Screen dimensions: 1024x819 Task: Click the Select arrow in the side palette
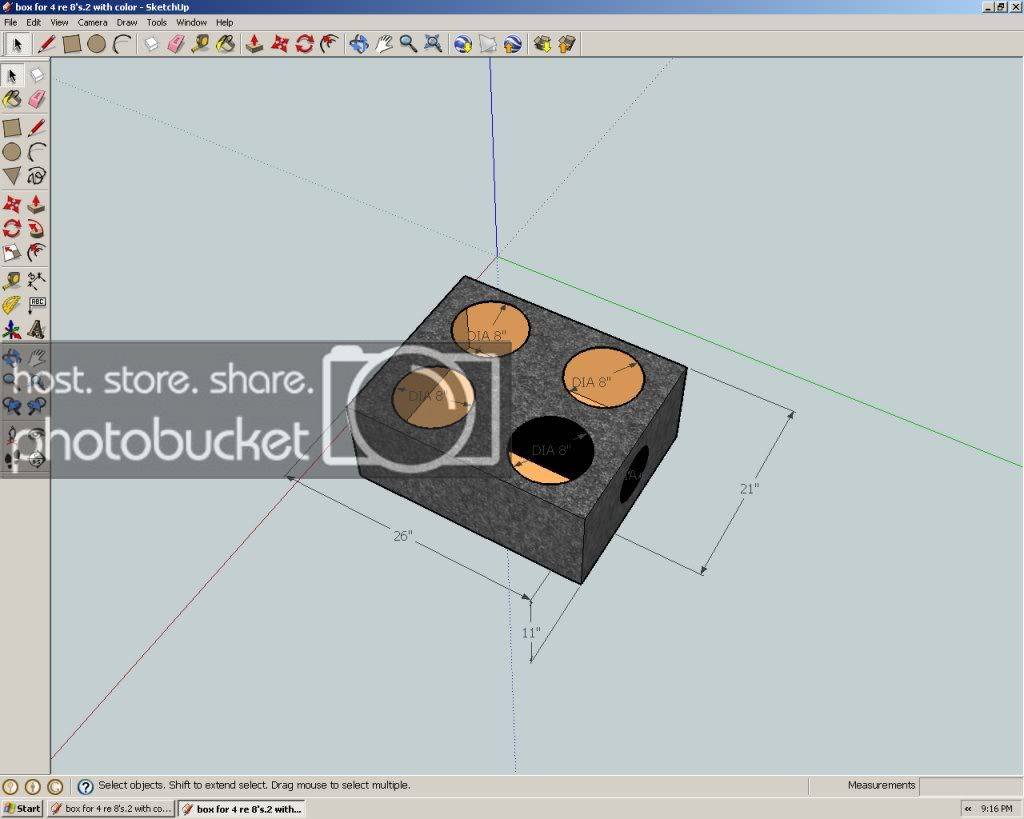click(12, 76)
